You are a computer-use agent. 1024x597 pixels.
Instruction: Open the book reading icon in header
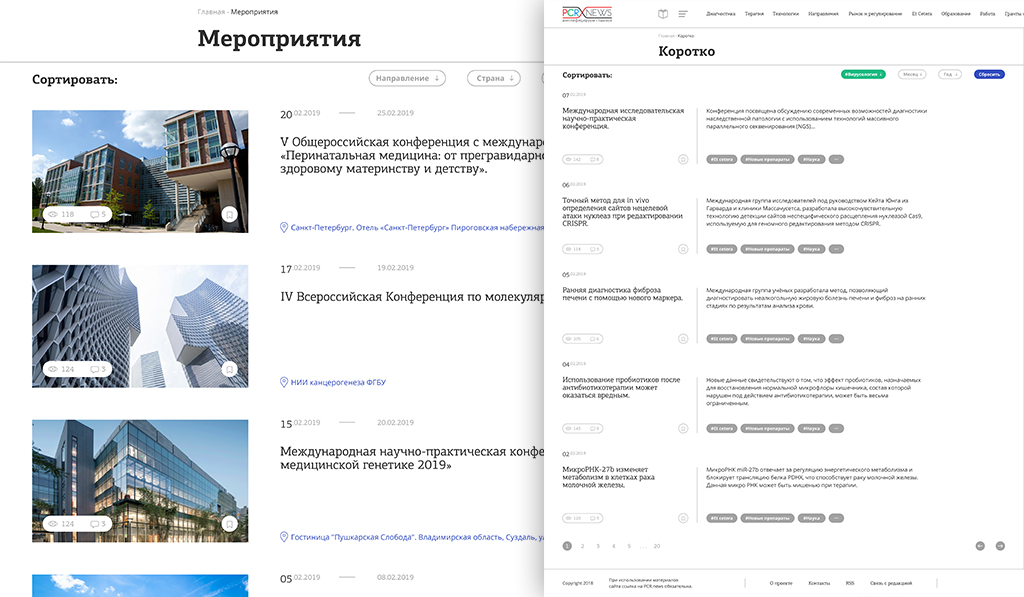(x=663, y=14)
